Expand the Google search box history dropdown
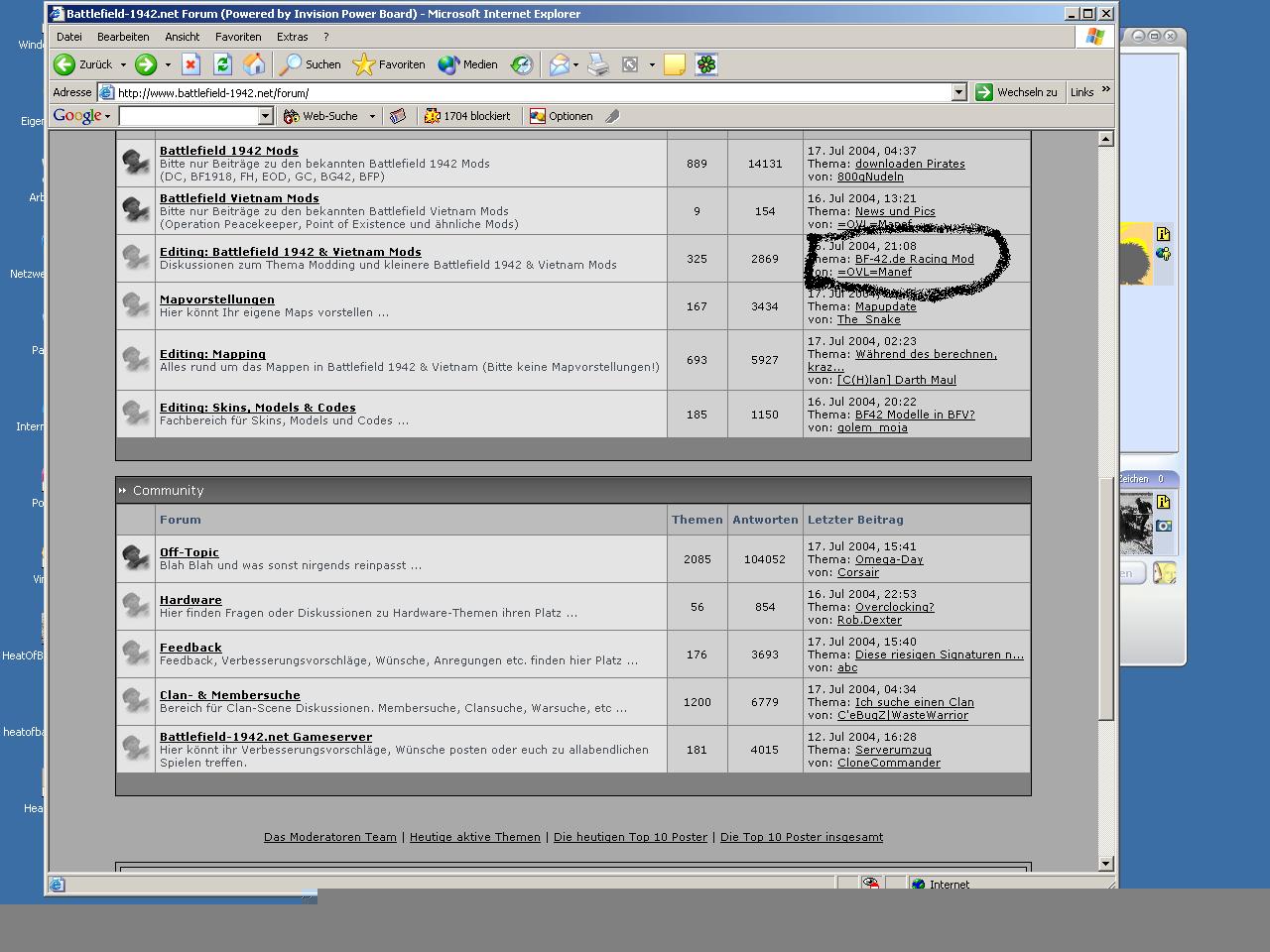The image size is (1270, 952). [x=265, y=116]
